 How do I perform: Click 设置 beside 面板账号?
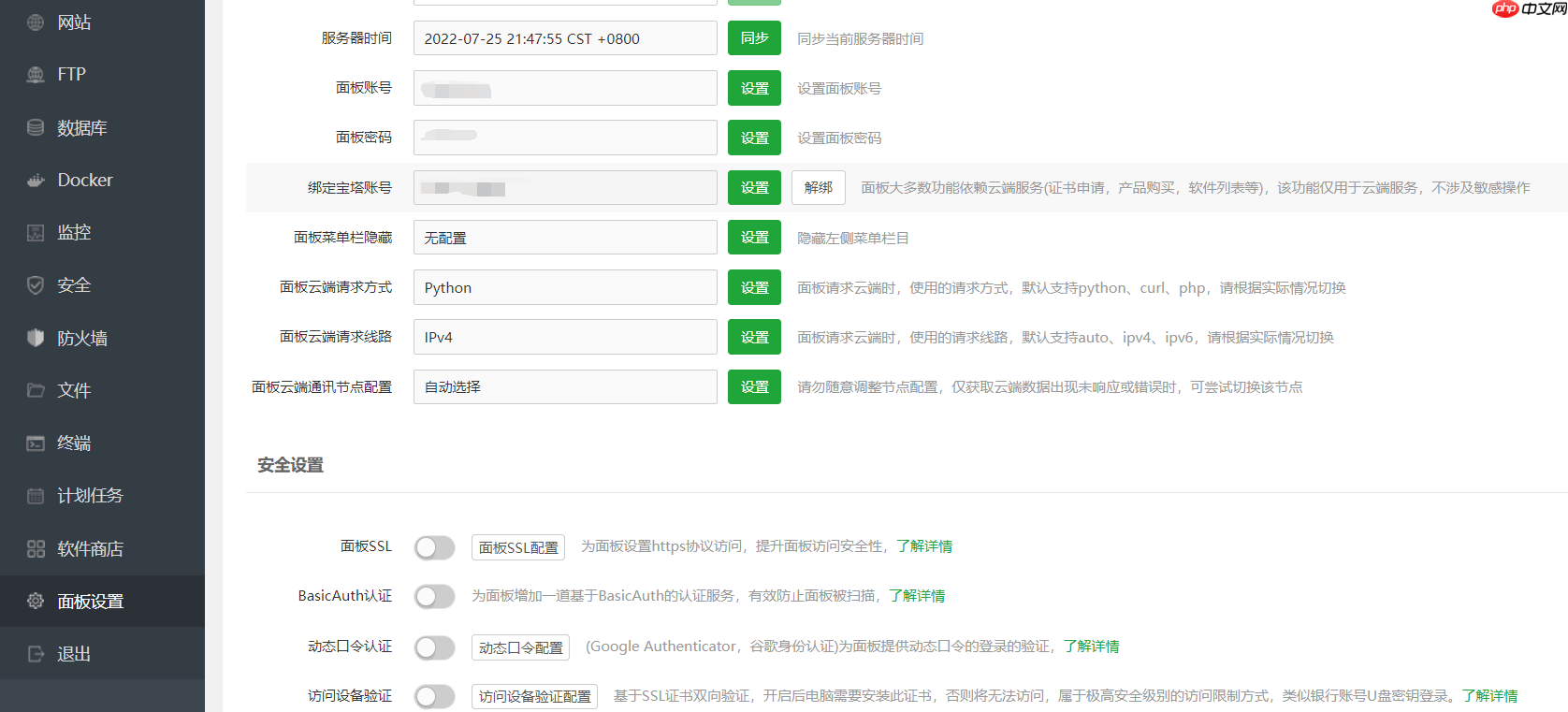(754, 88)
